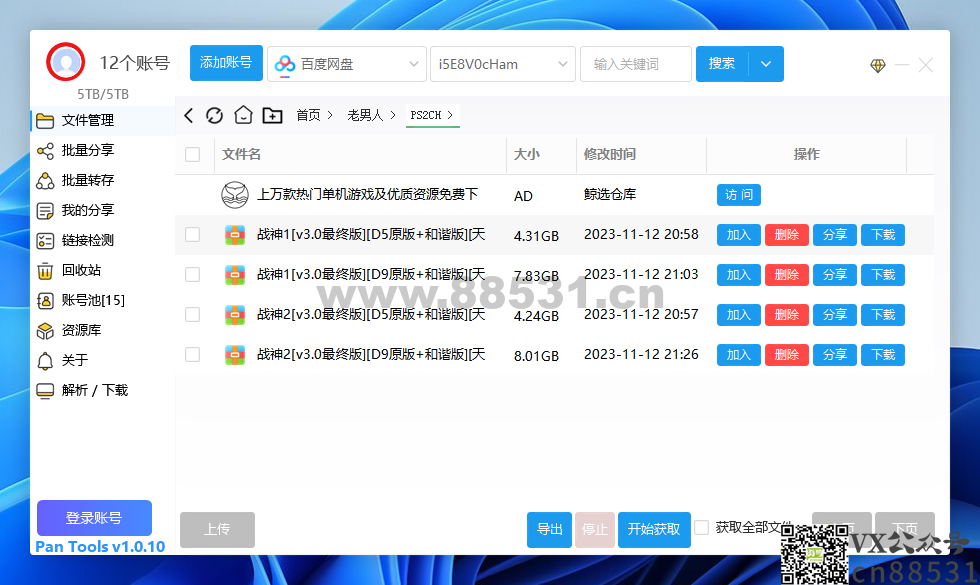Click the date 2023-11-12 21:03

click(x=641, y=274)
